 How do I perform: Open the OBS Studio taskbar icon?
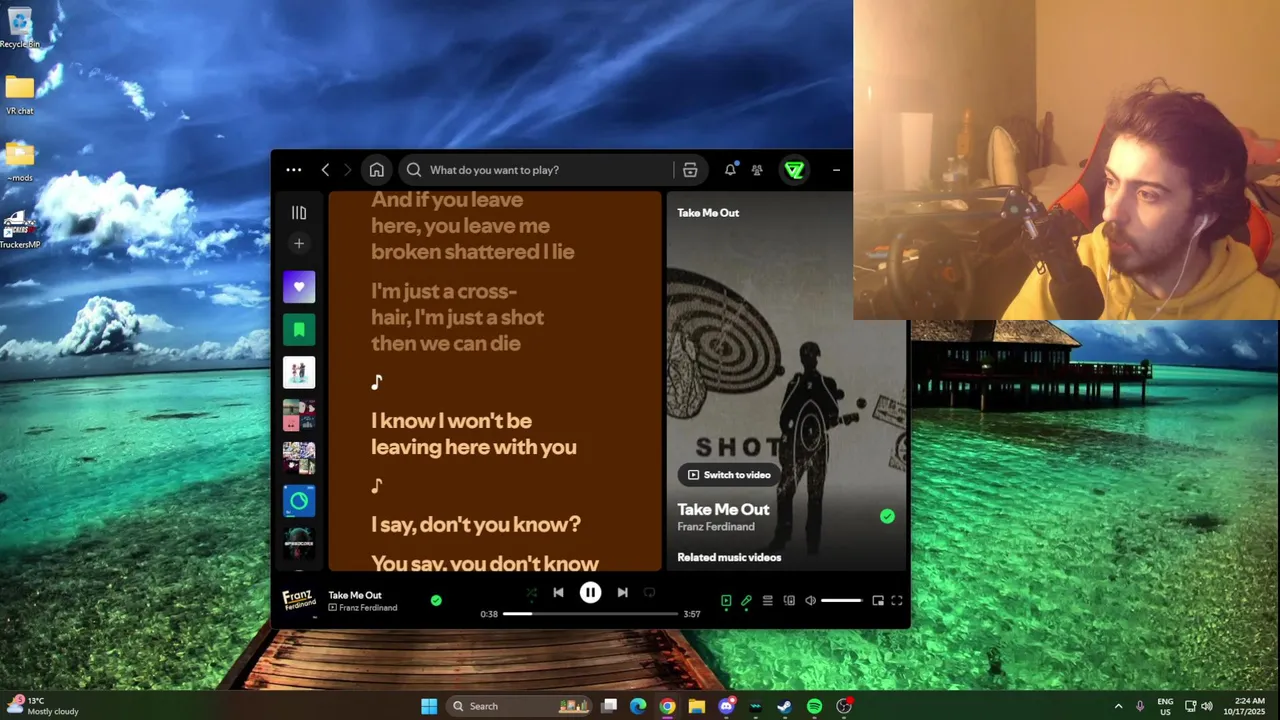point(844,706)
